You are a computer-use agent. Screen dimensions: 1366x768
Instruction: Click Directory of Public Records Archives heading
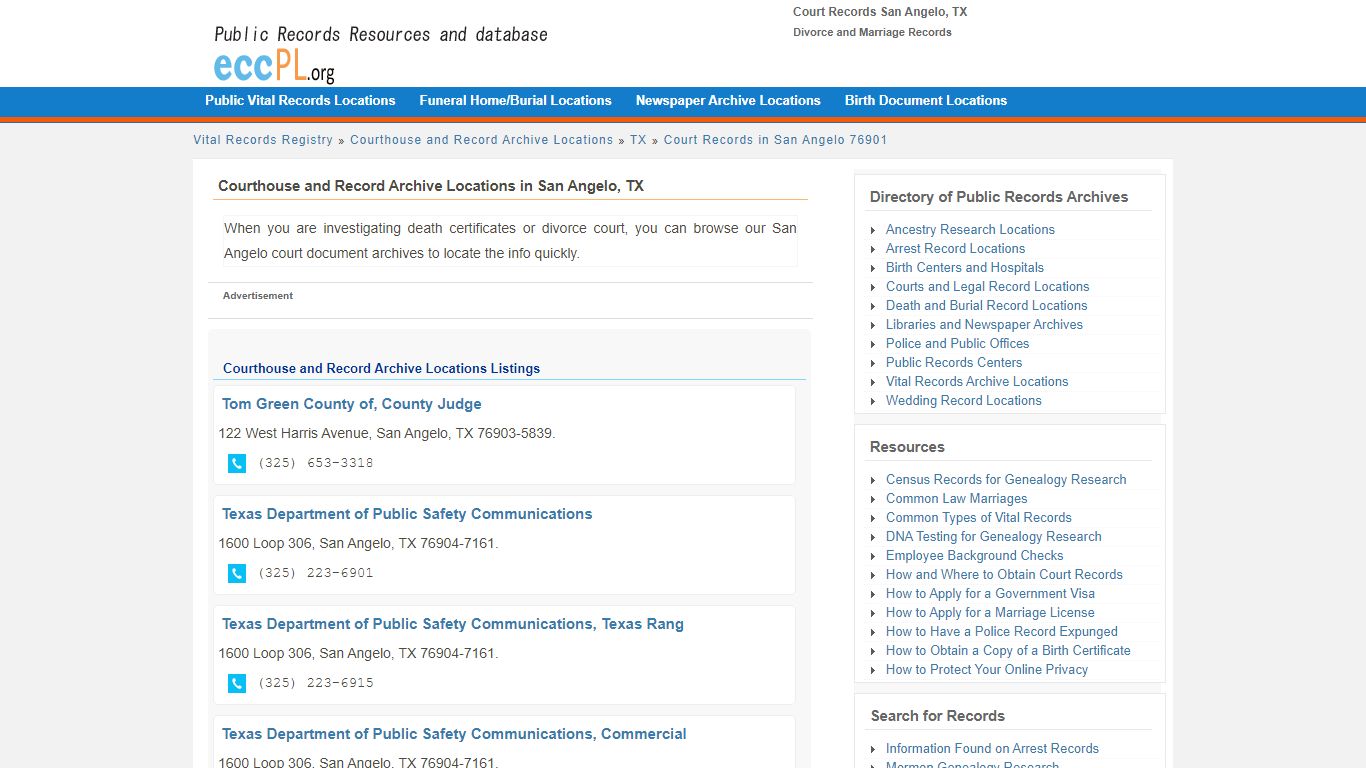click(999, 197)
